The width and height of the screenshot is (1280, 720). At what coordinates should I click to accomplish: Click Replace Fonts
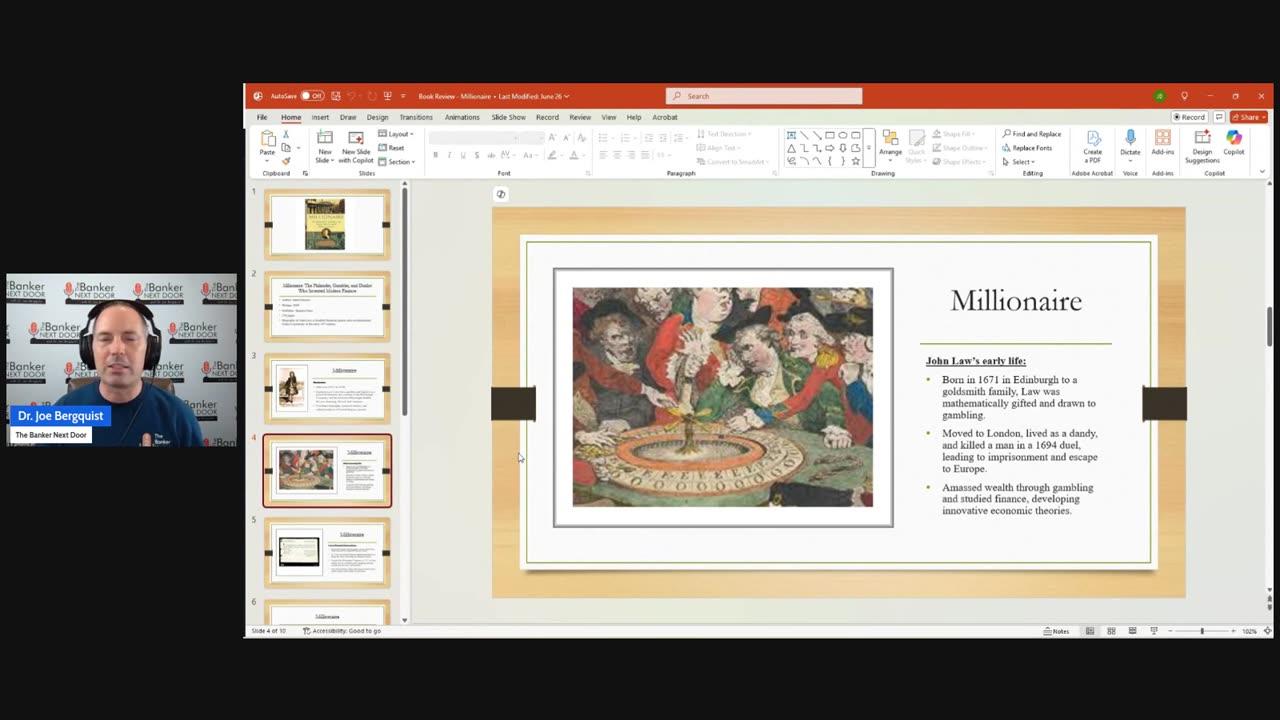(x=1028, y=148)
